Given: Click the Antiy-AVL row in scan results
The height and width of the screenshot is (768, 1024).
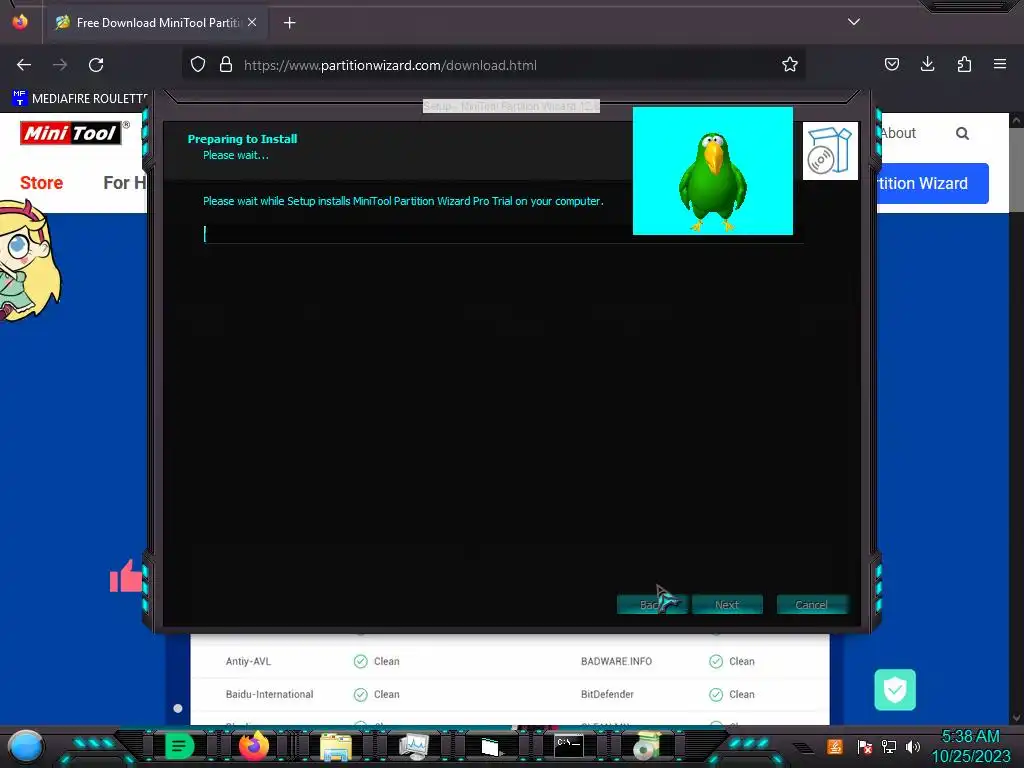Looking at the screenshot, I should coord(369,661).
